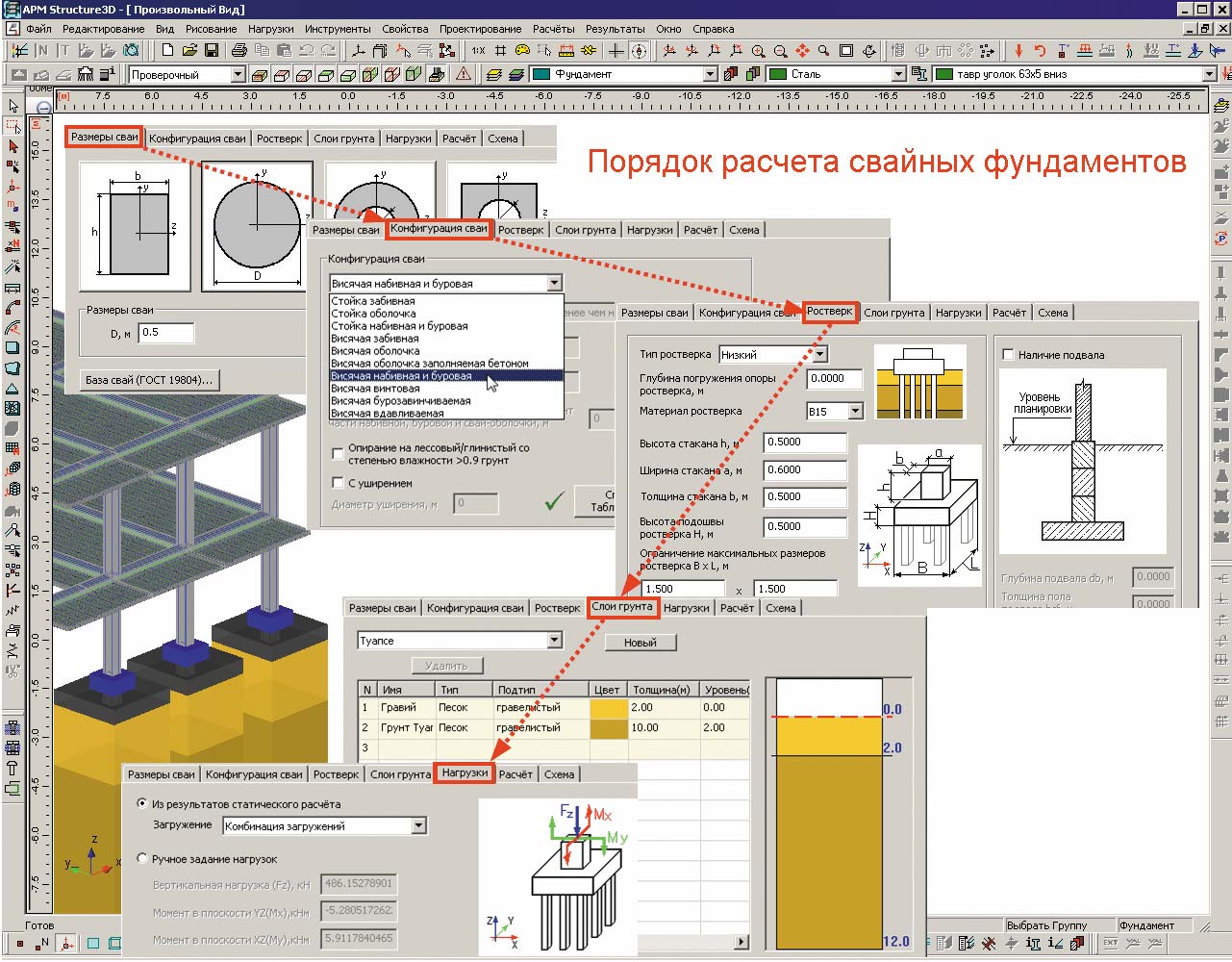Click the yellow color cell for Гравий

click(608, 708)
